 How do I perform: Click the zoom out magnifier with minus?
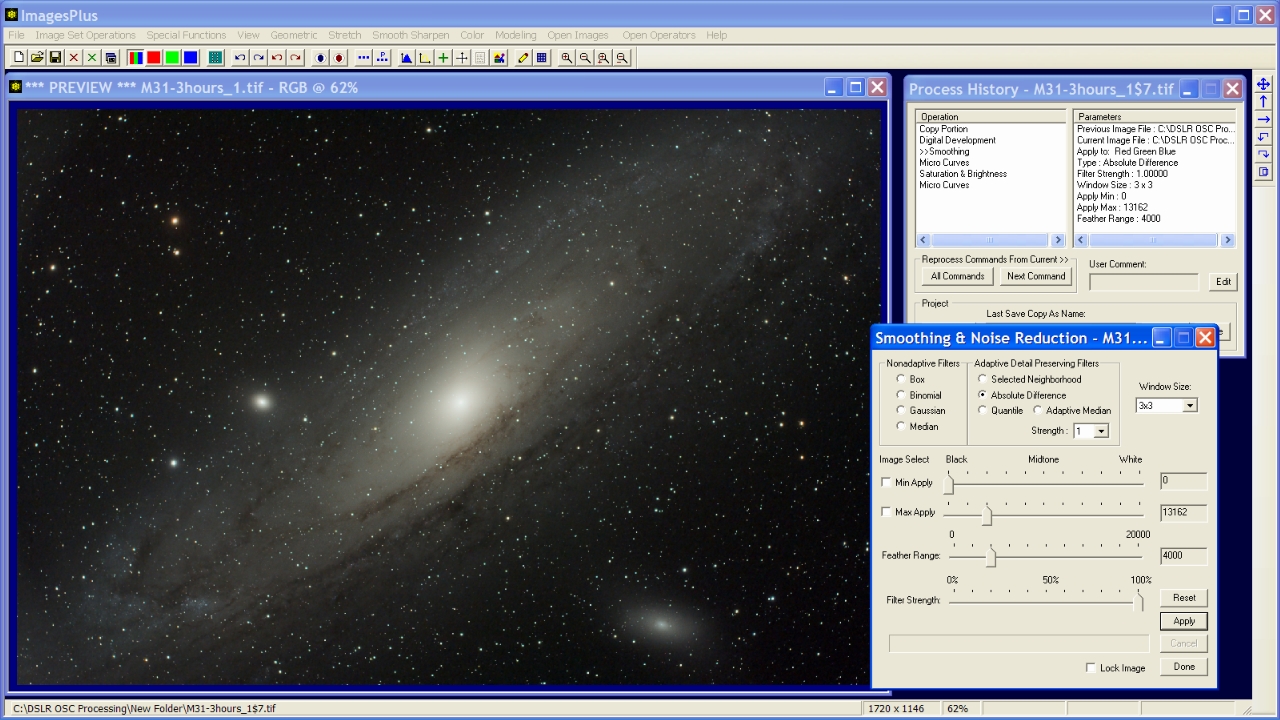[585, 58]
